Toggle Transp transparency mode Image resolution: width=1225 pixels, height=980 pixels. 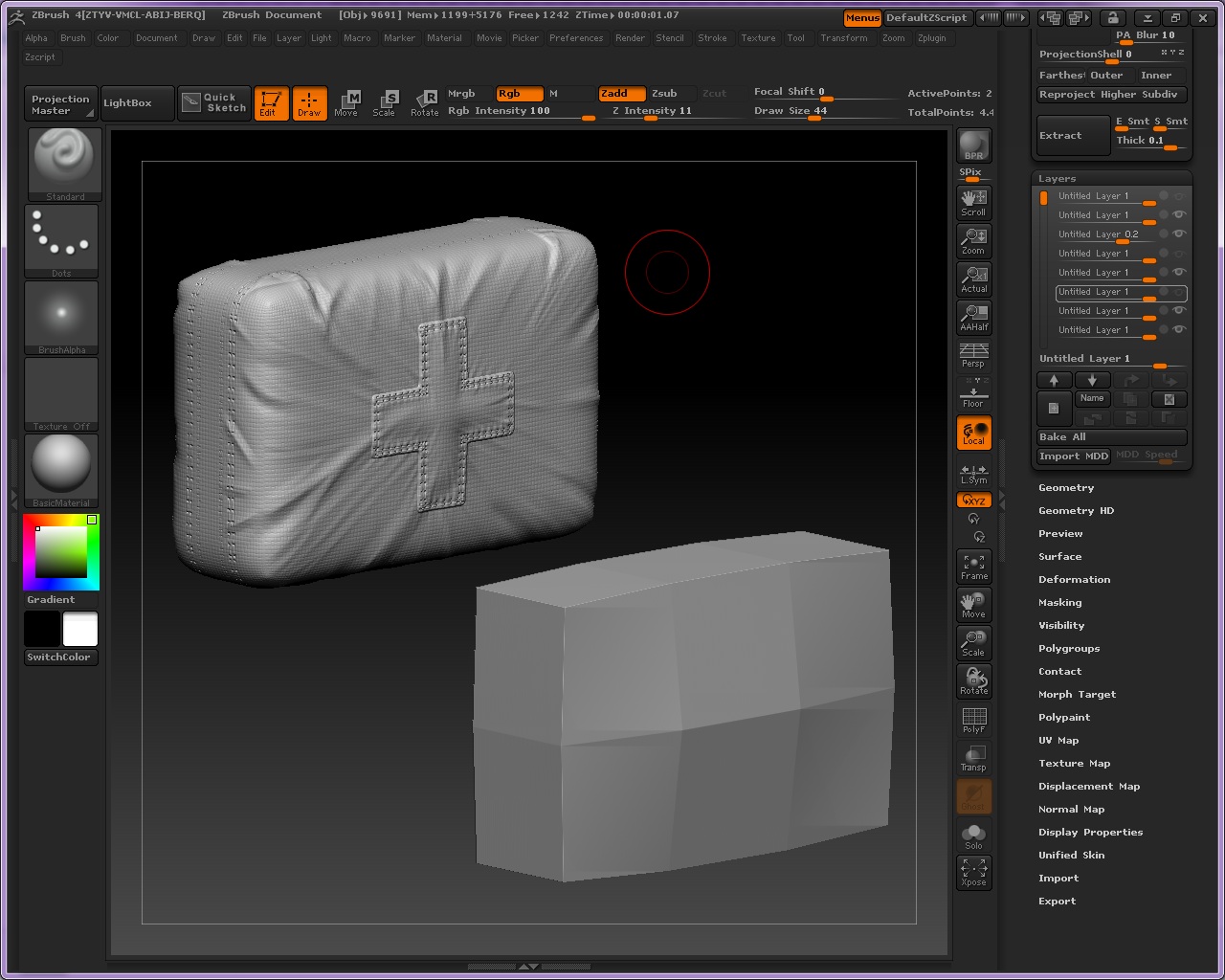(x=973, y=757)
